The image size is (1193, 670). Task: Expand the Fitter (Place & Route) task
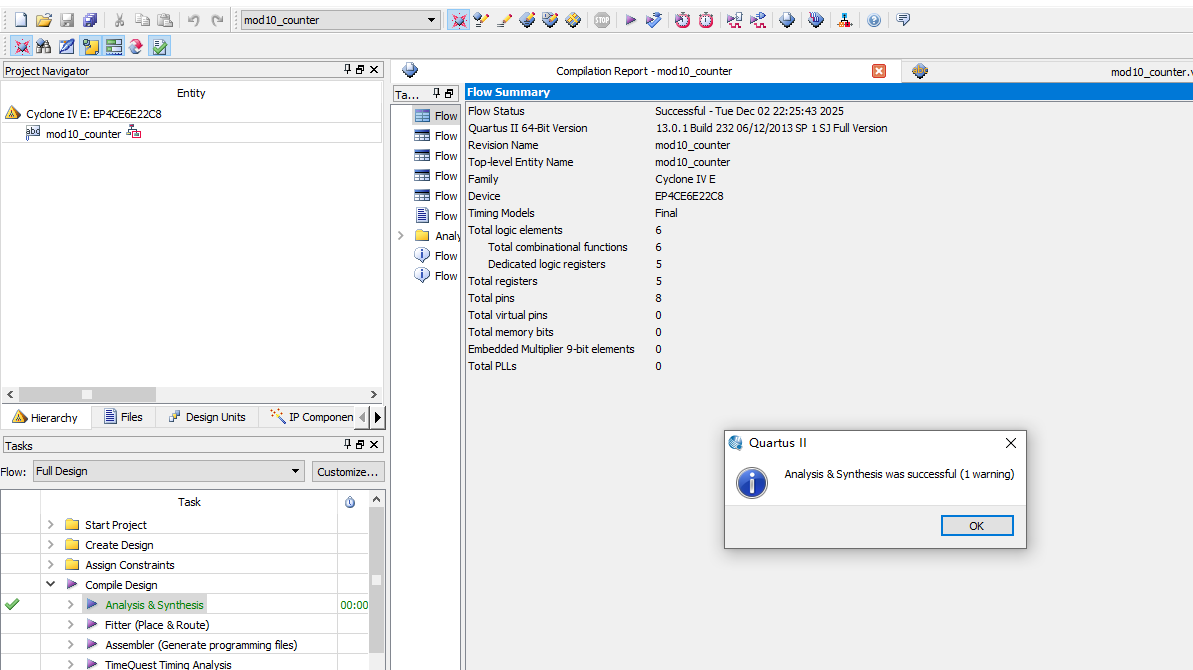tap(71, 624)
